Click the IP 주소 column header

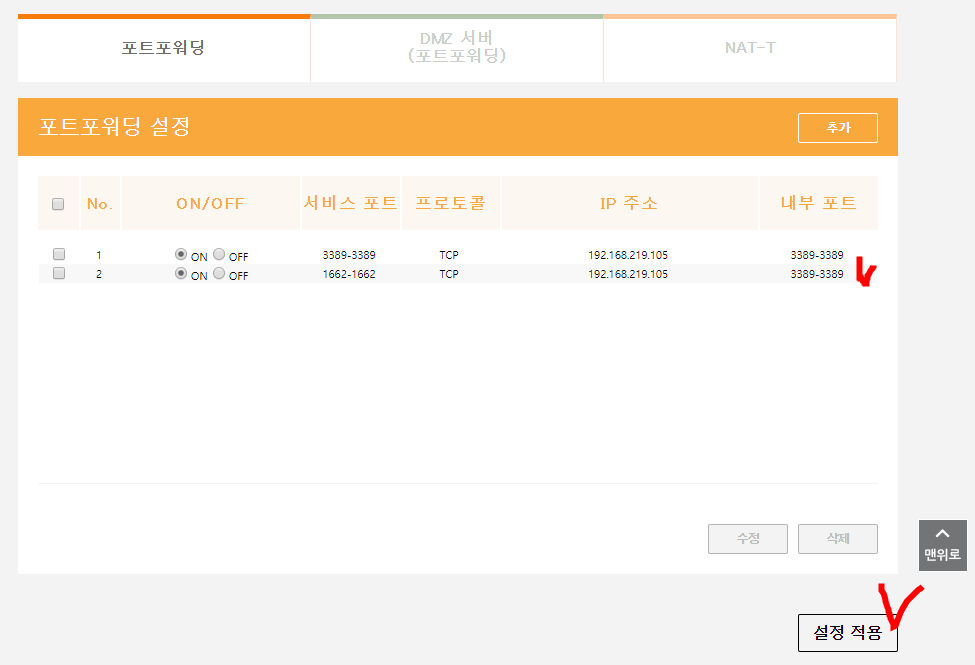click(x=629, y=203)
